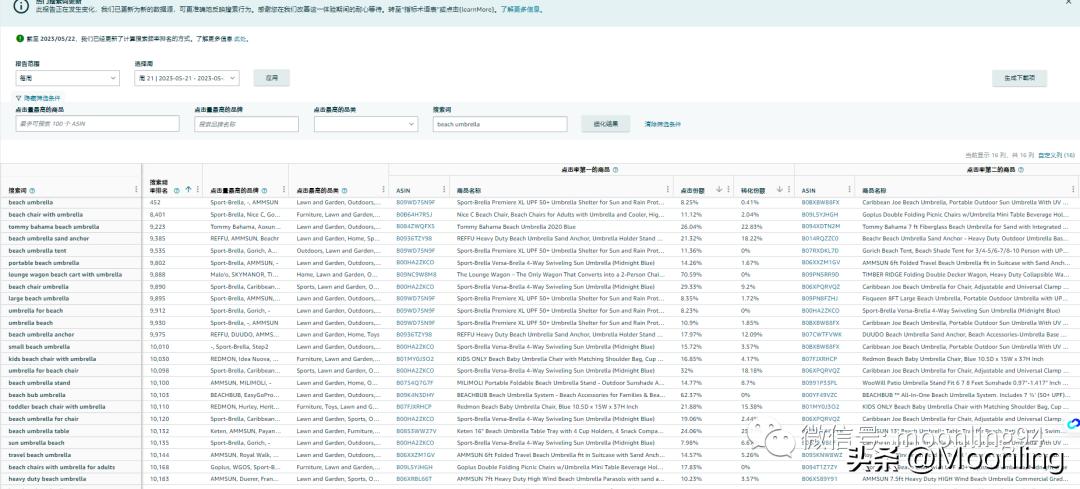Open column menu for 点击量最高的品牌
1080x489 pixels.
tap(282, 190)
